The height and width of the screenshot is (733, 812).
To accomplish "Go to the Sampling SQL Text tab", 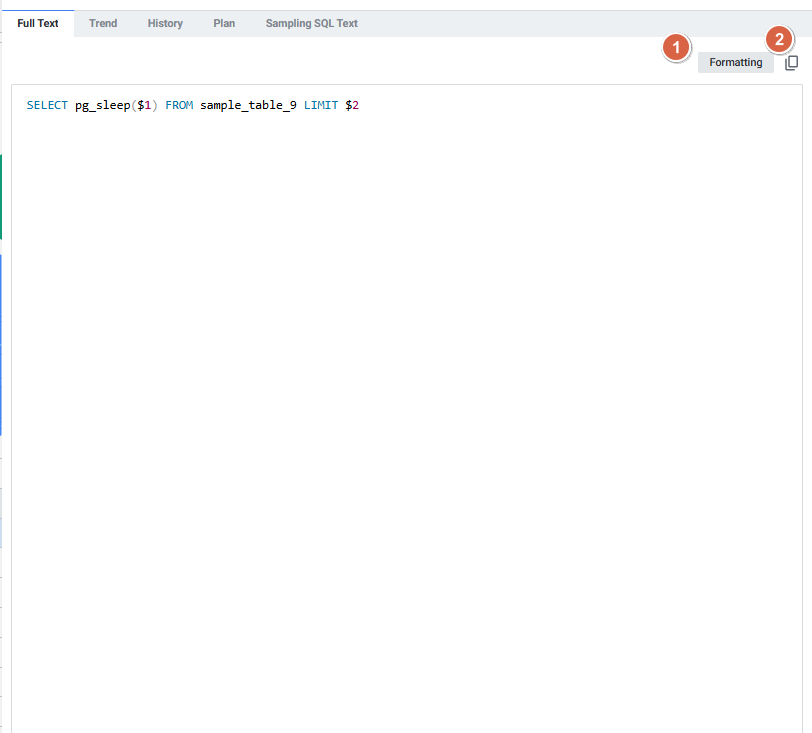I will [x=311, y=23].
